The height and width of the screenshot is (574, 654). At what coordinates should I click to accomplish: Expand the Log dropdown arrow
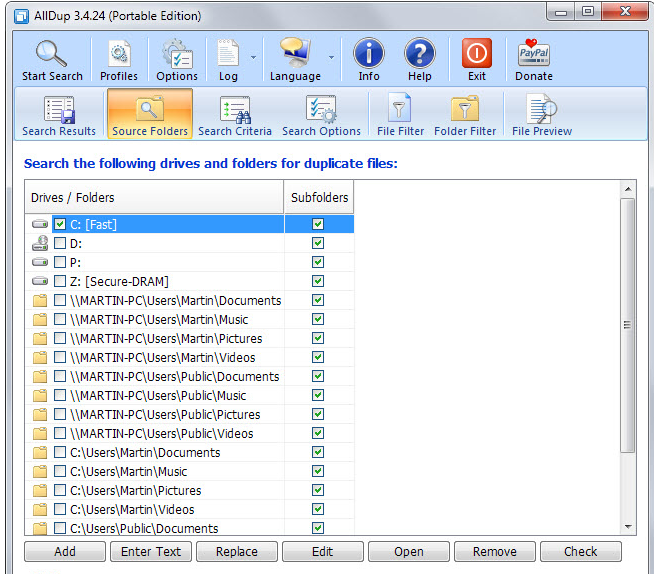pos(253,57)
